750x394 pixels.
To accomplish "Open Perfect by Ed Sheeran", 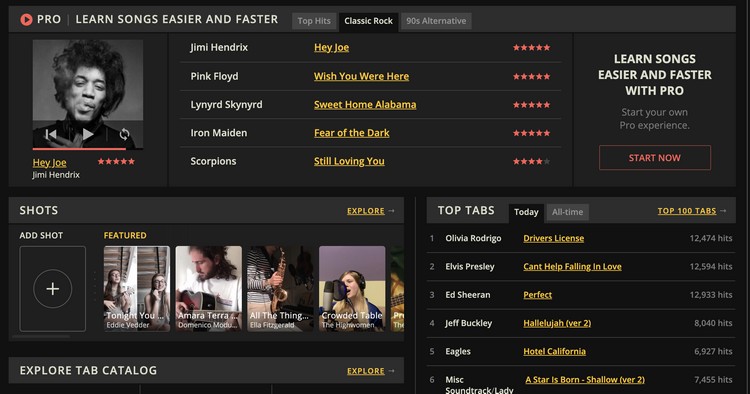I will 538,295.
